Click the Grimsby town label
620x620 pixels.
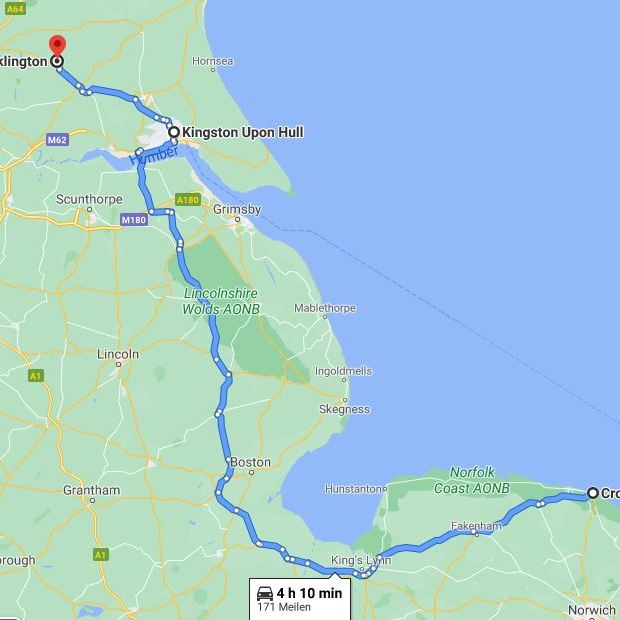tap(237, 209)
